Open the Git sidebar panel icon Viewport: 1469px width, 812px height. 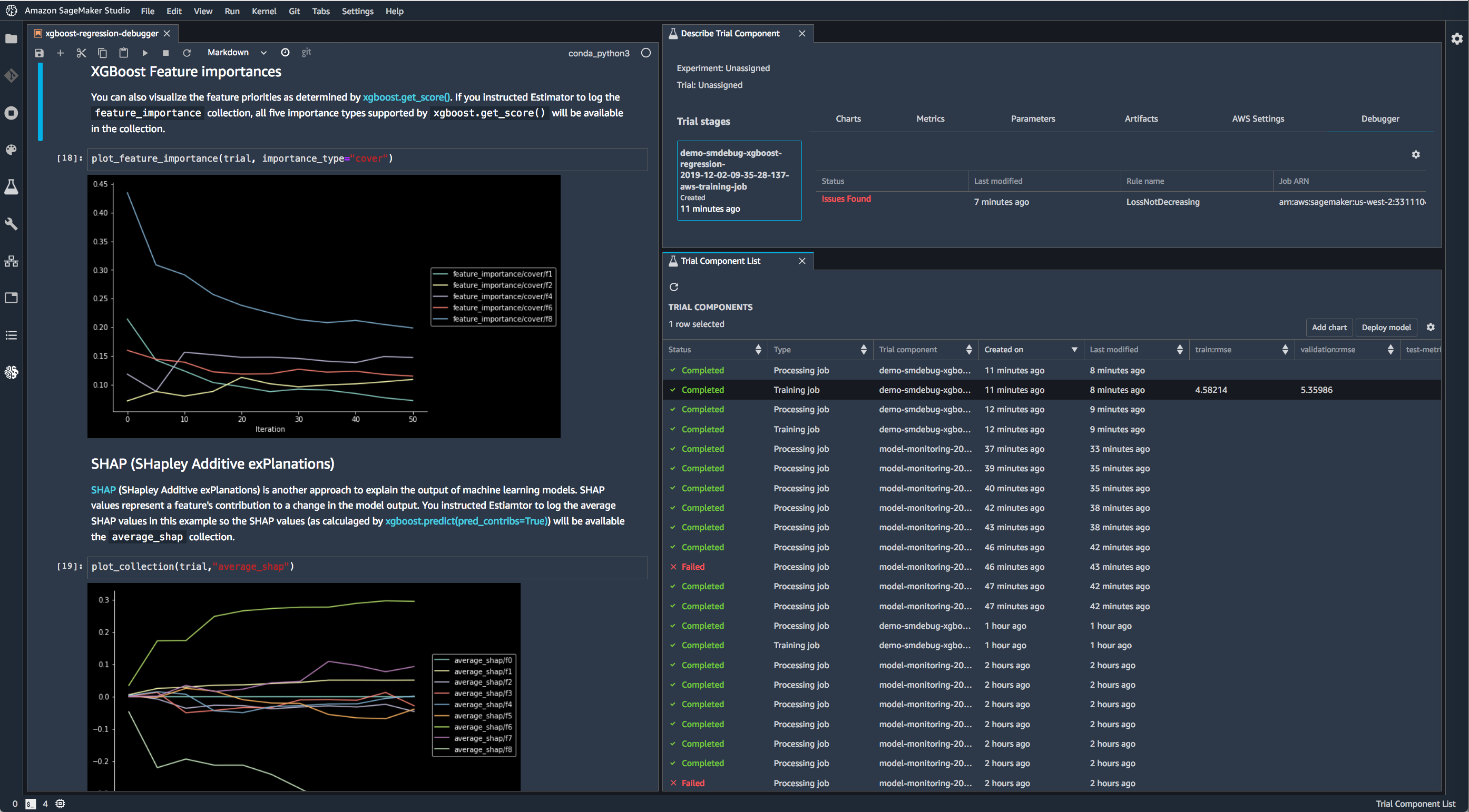coord(12,76)
